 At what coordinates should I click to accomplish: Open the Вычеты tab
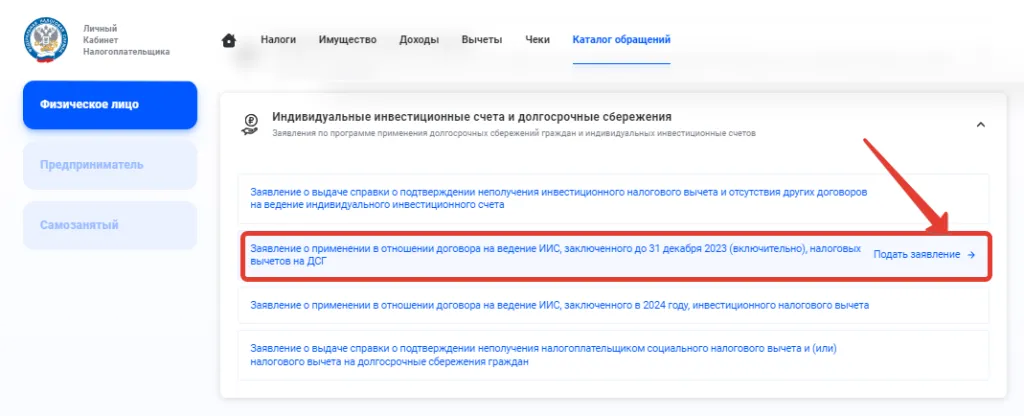click(x=482, y=40)
